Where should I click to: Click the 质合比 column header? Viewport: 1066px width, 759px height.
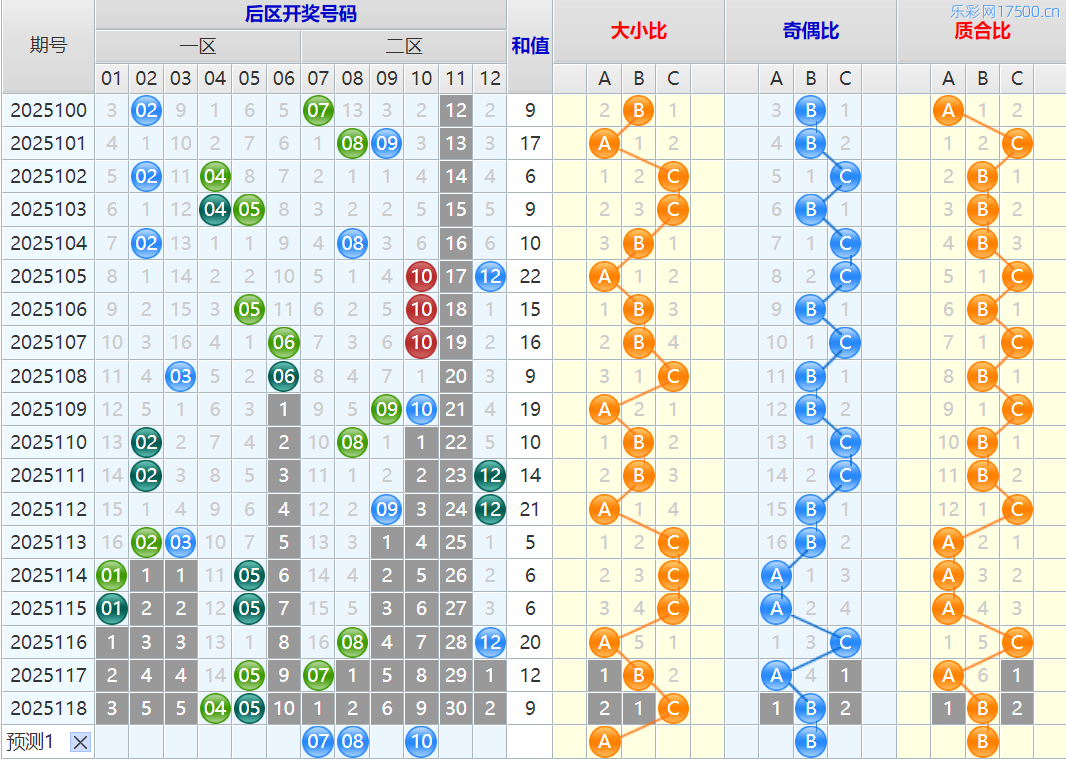tap(982, 31)
